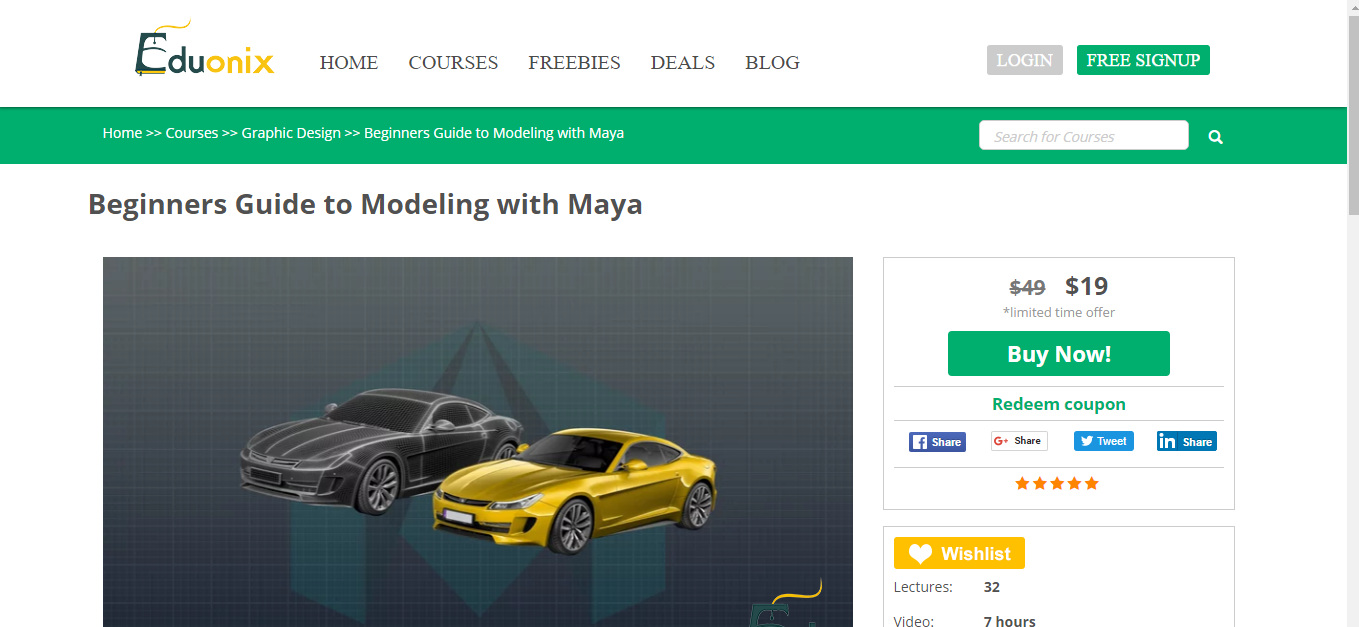This screenshot has width=1359, height=627.
Task: Open the COURSES menu
Action: (453, 63)
